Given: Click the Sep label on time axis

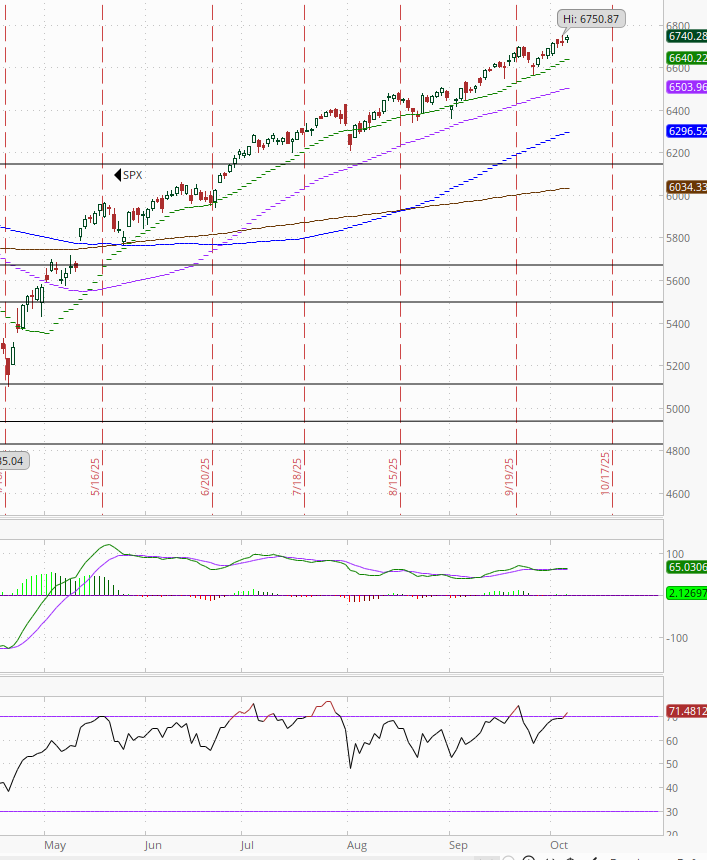Looking at the screenshot, I should 458,845.
